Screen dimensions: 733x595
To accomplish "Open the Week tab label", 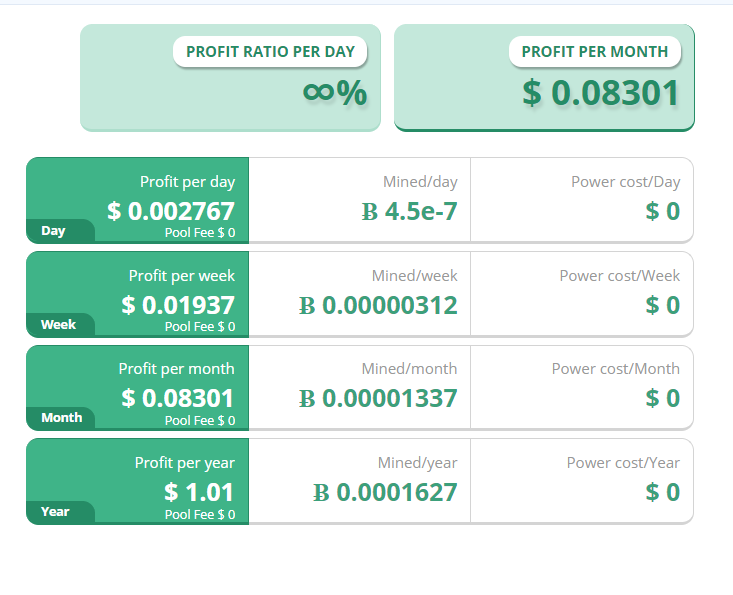I will pyautogui.click(x=58, y=325).
